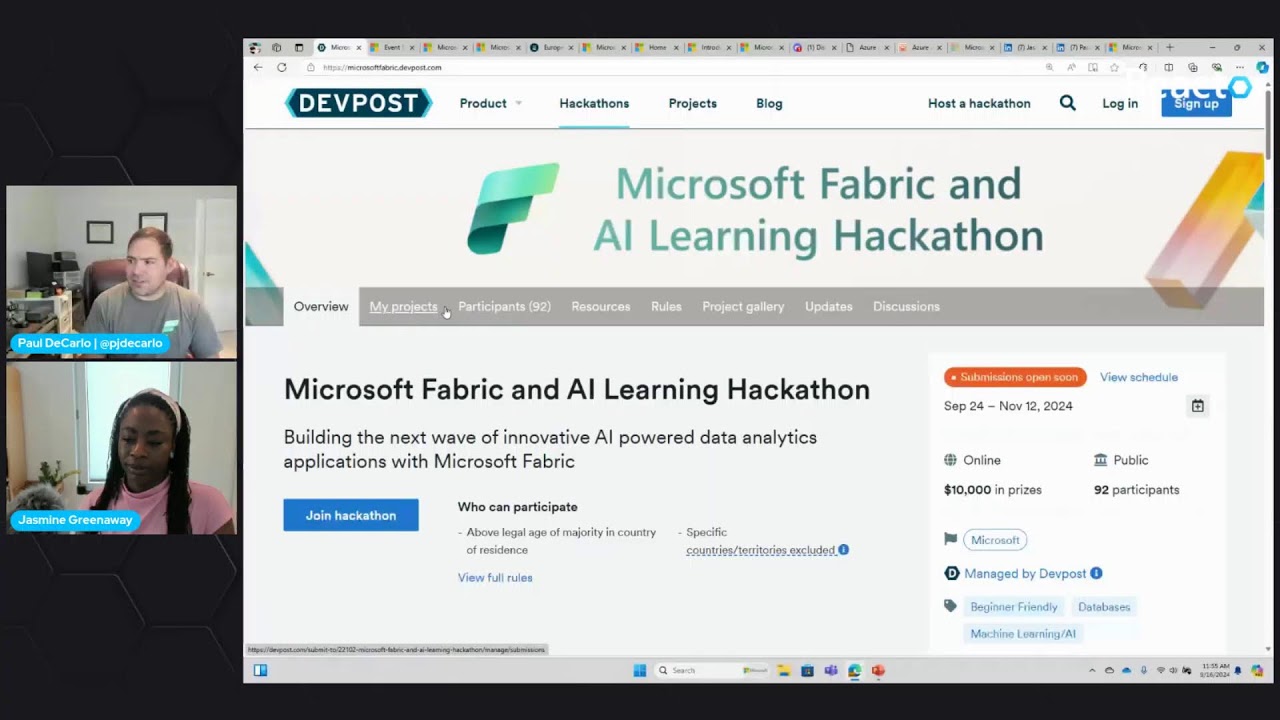
Task: Click the "92 participants" text
Action: pos(1136,490)
